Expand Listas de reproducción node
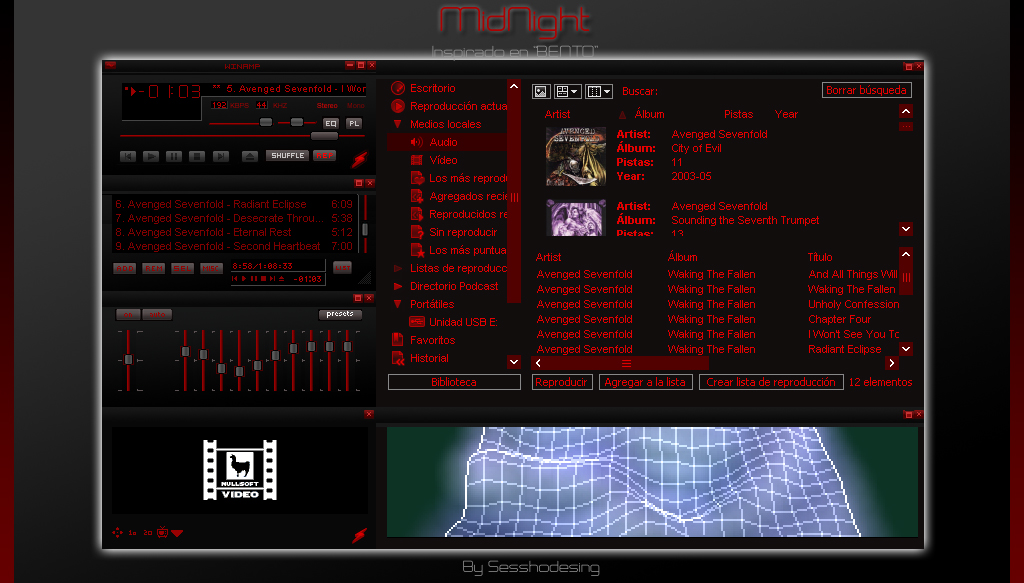The image size is (1024, 583). coord(397,268)
